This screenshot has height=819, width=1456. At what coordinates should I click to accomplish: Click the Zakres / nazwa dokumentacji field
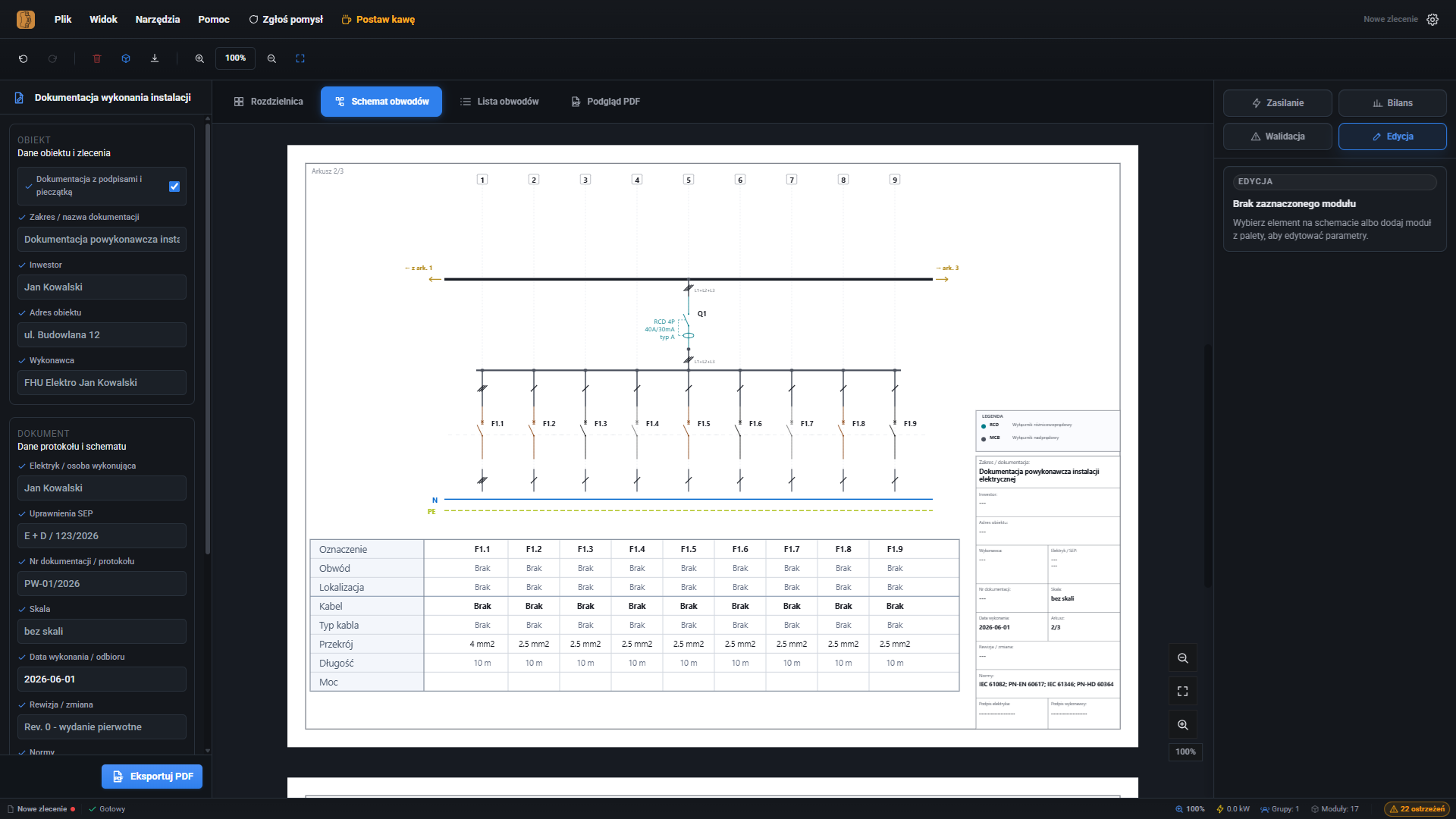pos(102,240)
